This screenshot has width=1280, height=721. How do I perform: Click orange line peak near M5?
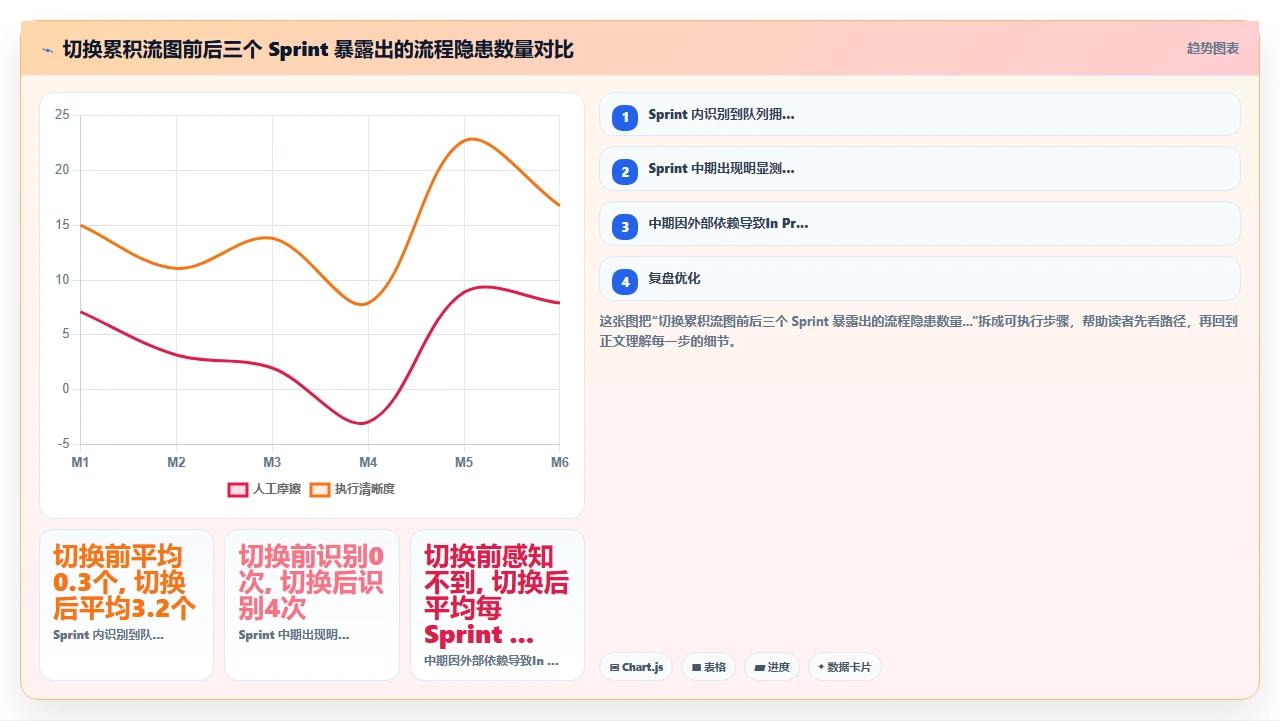(470, 139)
